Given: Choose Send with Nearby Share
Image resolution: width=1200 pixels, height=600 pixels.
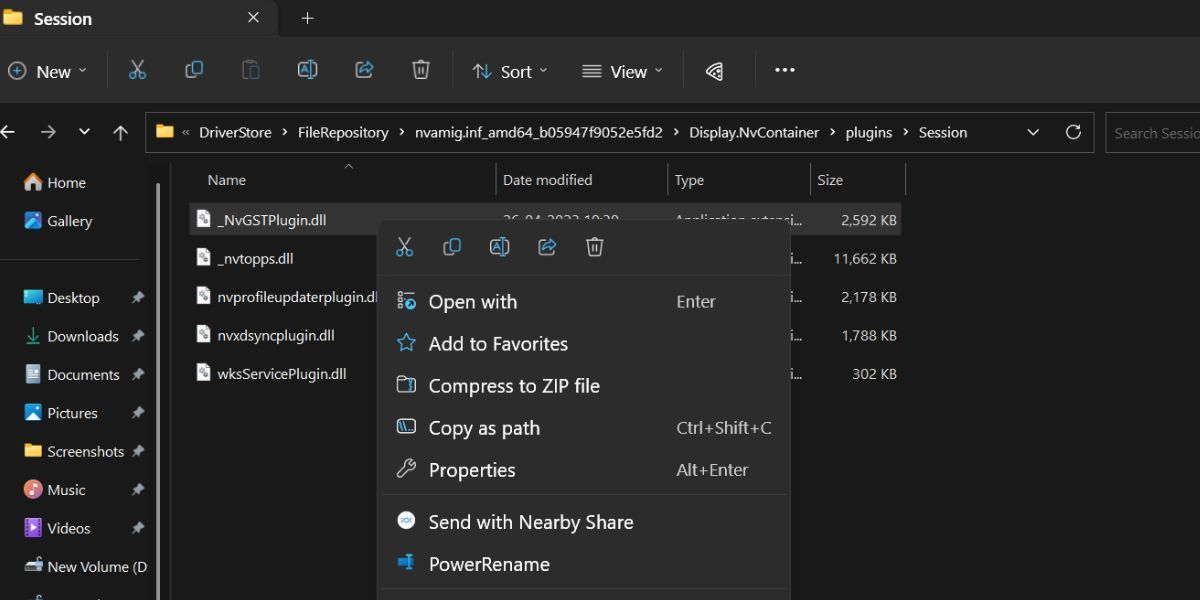Looking at the screenshot, I should pos(583,522).
